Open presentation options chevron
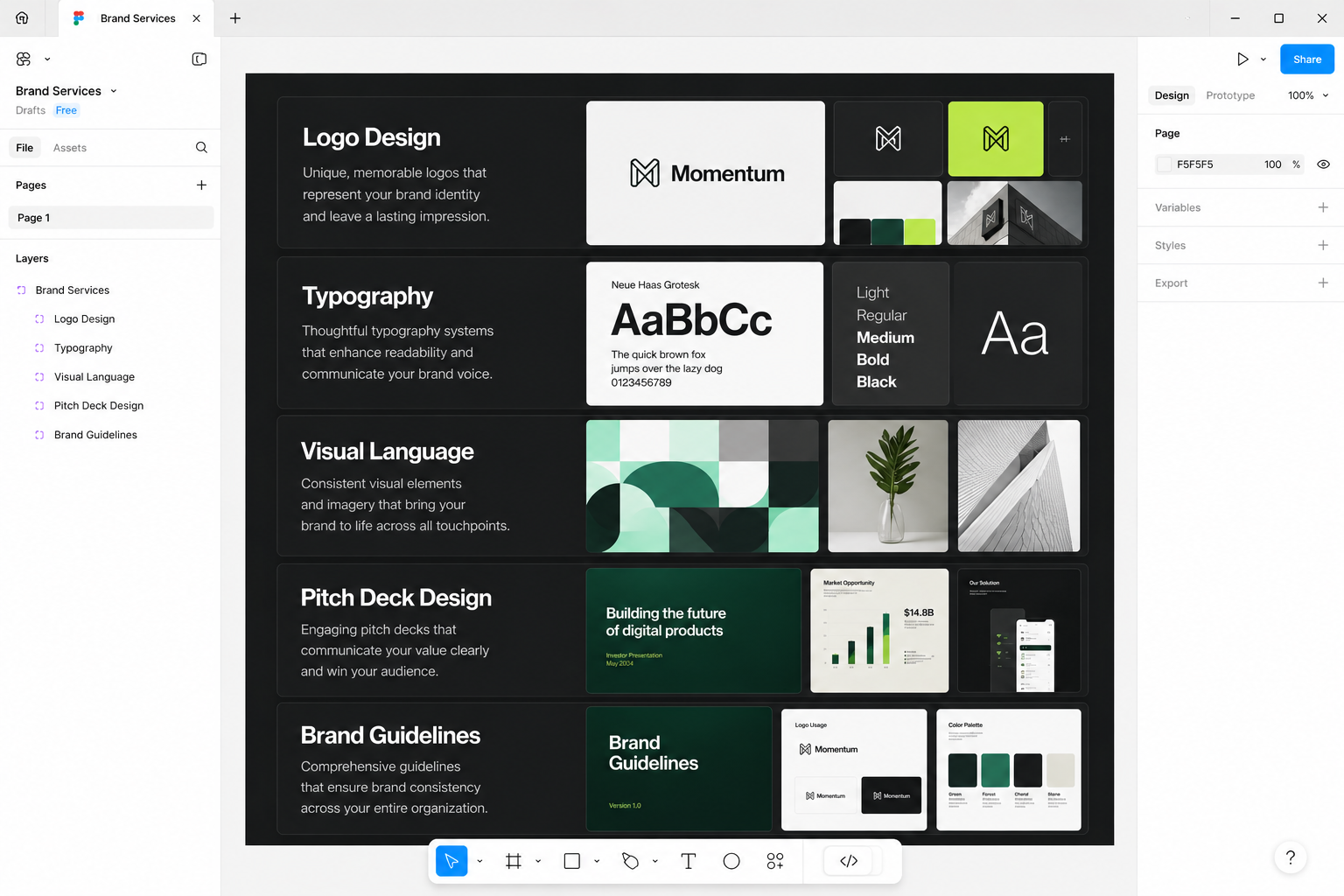 point(1263,59)
